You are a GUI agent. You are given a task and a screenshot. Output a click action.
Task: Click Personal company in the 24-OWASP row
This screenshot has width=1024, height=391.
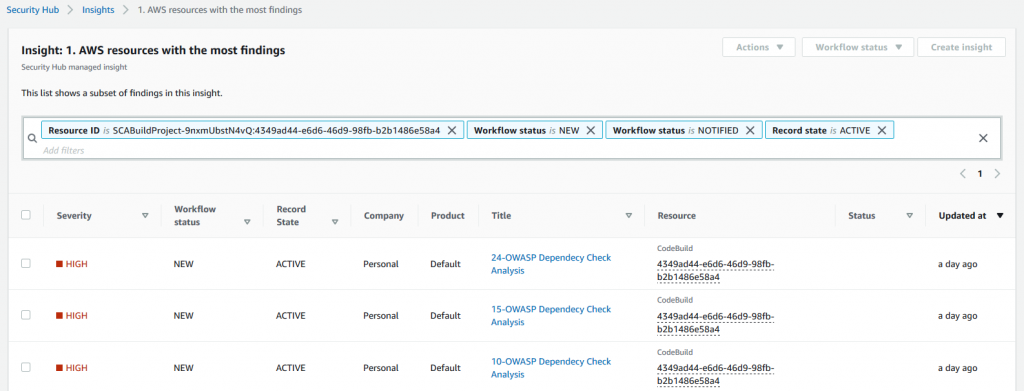tap(381, 264)
